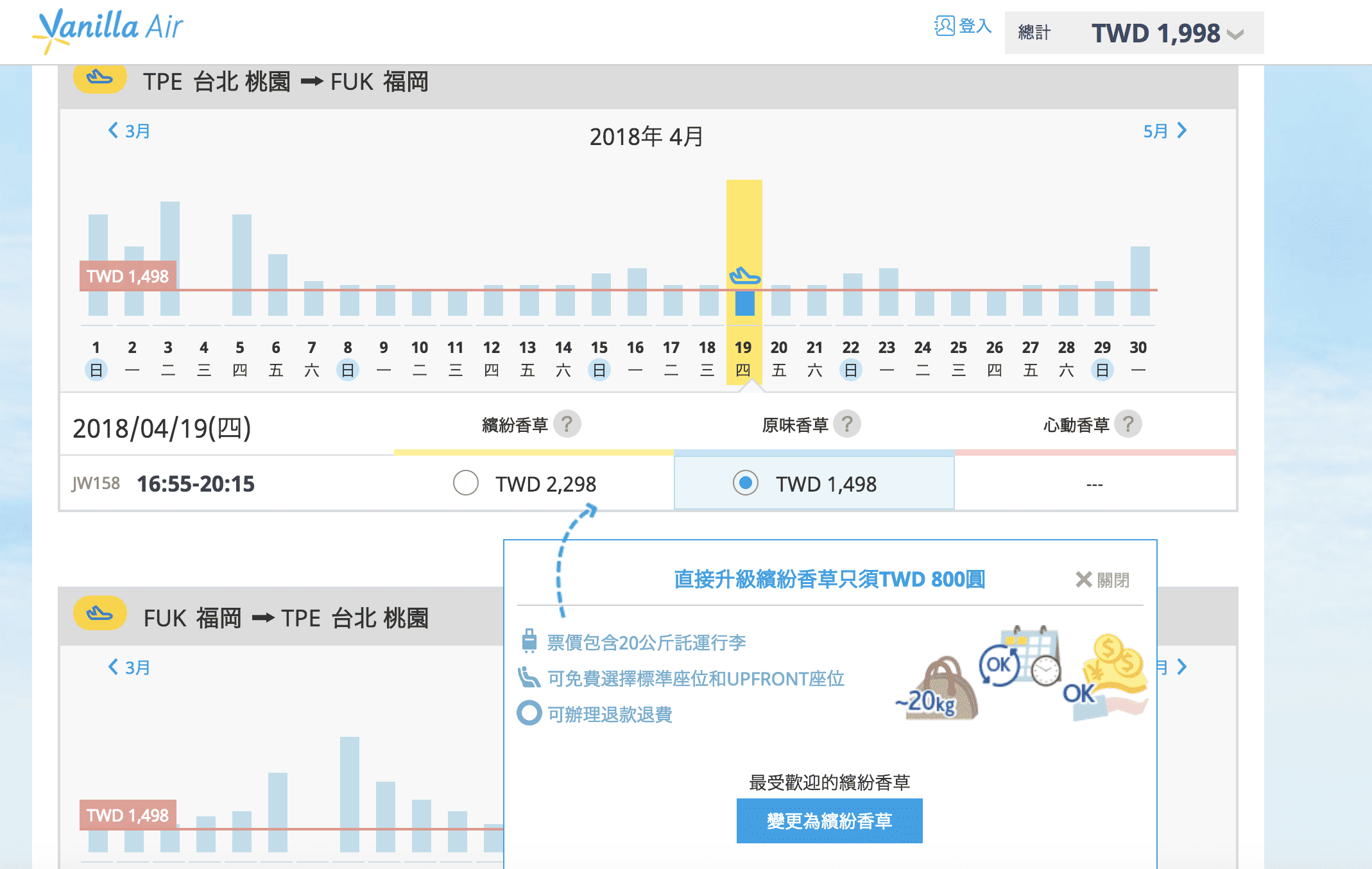Click the 最受歡迎的繽紛香草 caption
1372x869 pixels.
[829, 782]
